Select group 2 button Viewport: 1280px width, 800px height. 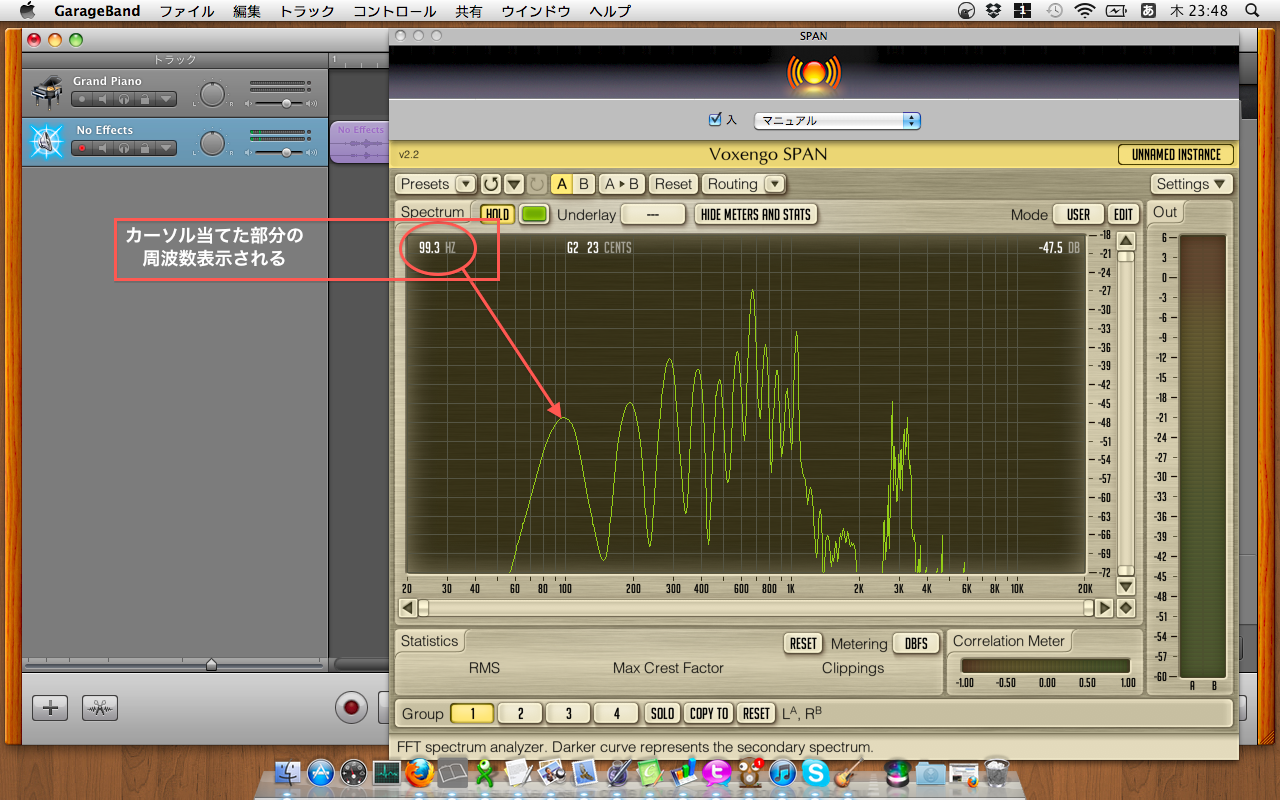pyautogui.click(x=520, y=713)
